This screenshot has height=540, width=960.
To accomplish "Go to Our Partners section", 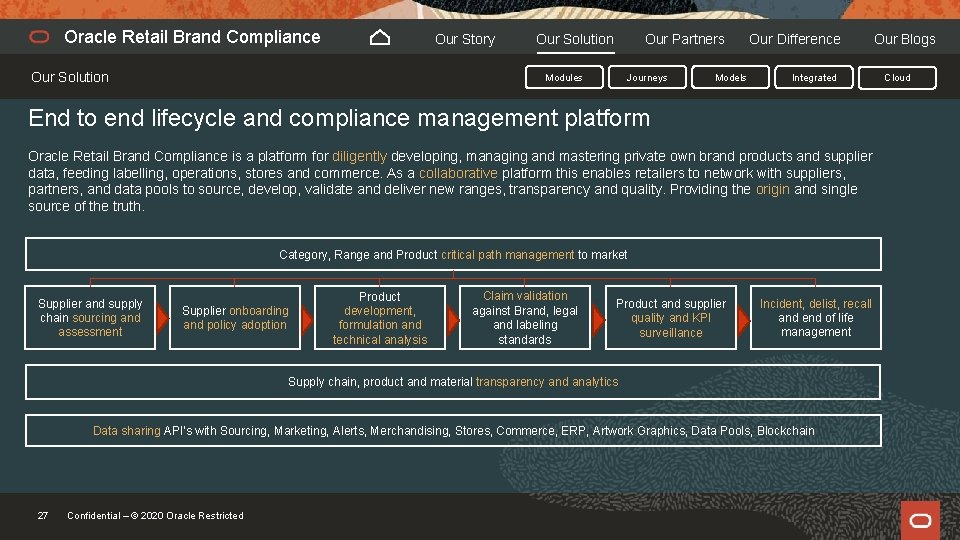I will (x=684, y=39).
